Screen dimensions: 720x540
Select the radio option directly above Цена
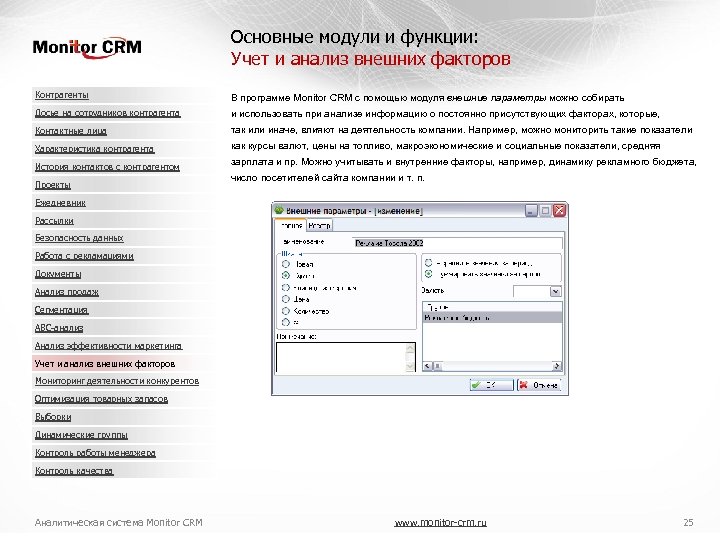click(x=286, y=287)
